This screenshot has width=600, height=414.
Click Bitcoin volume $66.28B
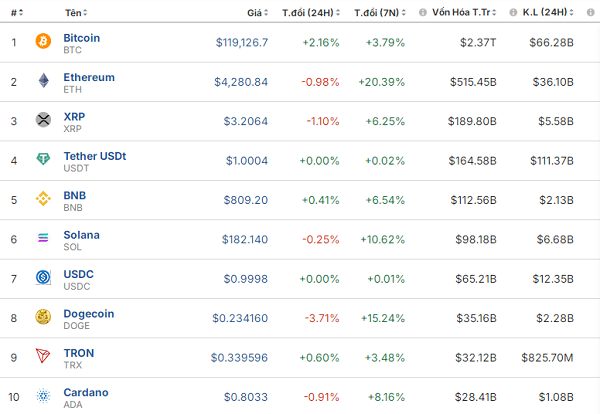click(x=551, y=42)
